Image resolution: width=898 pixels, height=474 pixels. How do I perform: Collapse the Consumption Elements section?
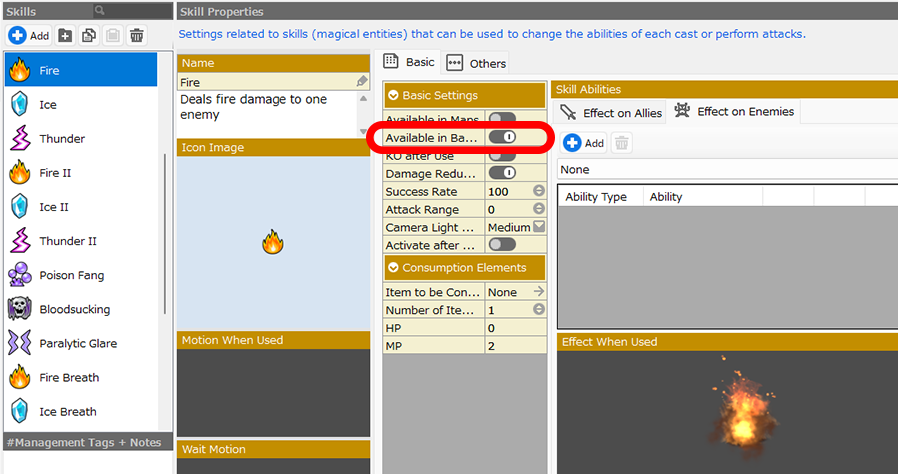point(392,268)
